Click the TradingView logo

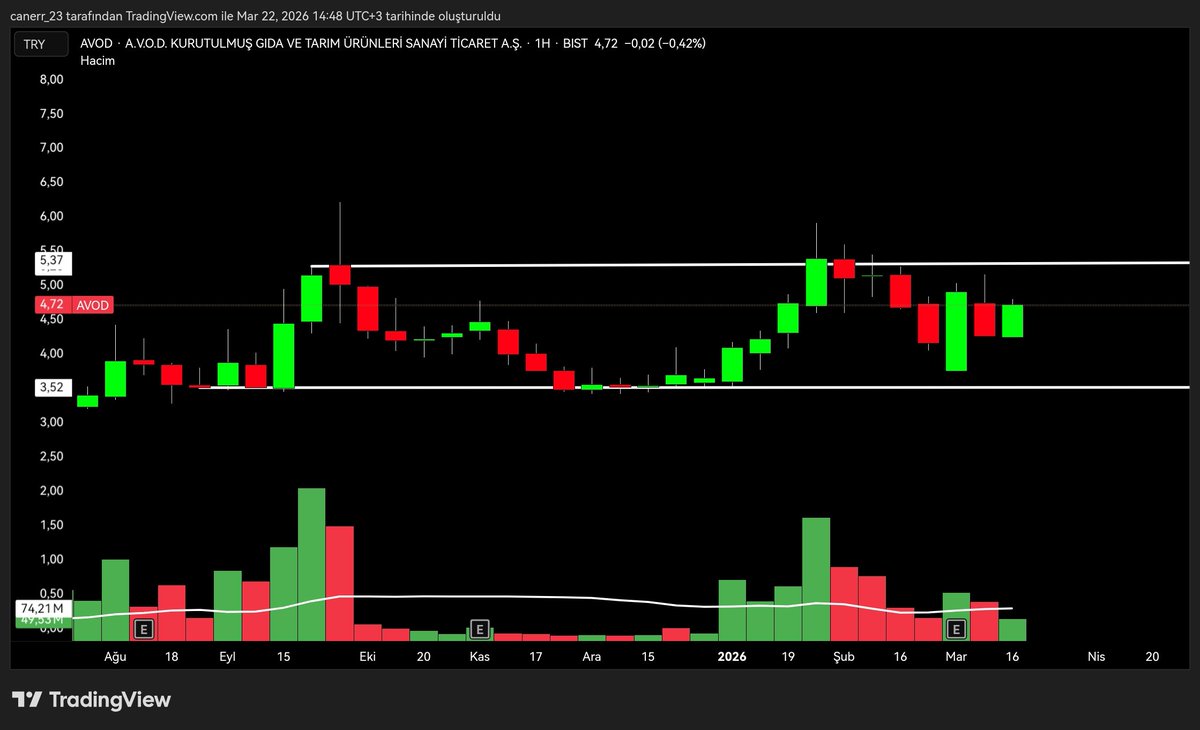click(92, 700)
